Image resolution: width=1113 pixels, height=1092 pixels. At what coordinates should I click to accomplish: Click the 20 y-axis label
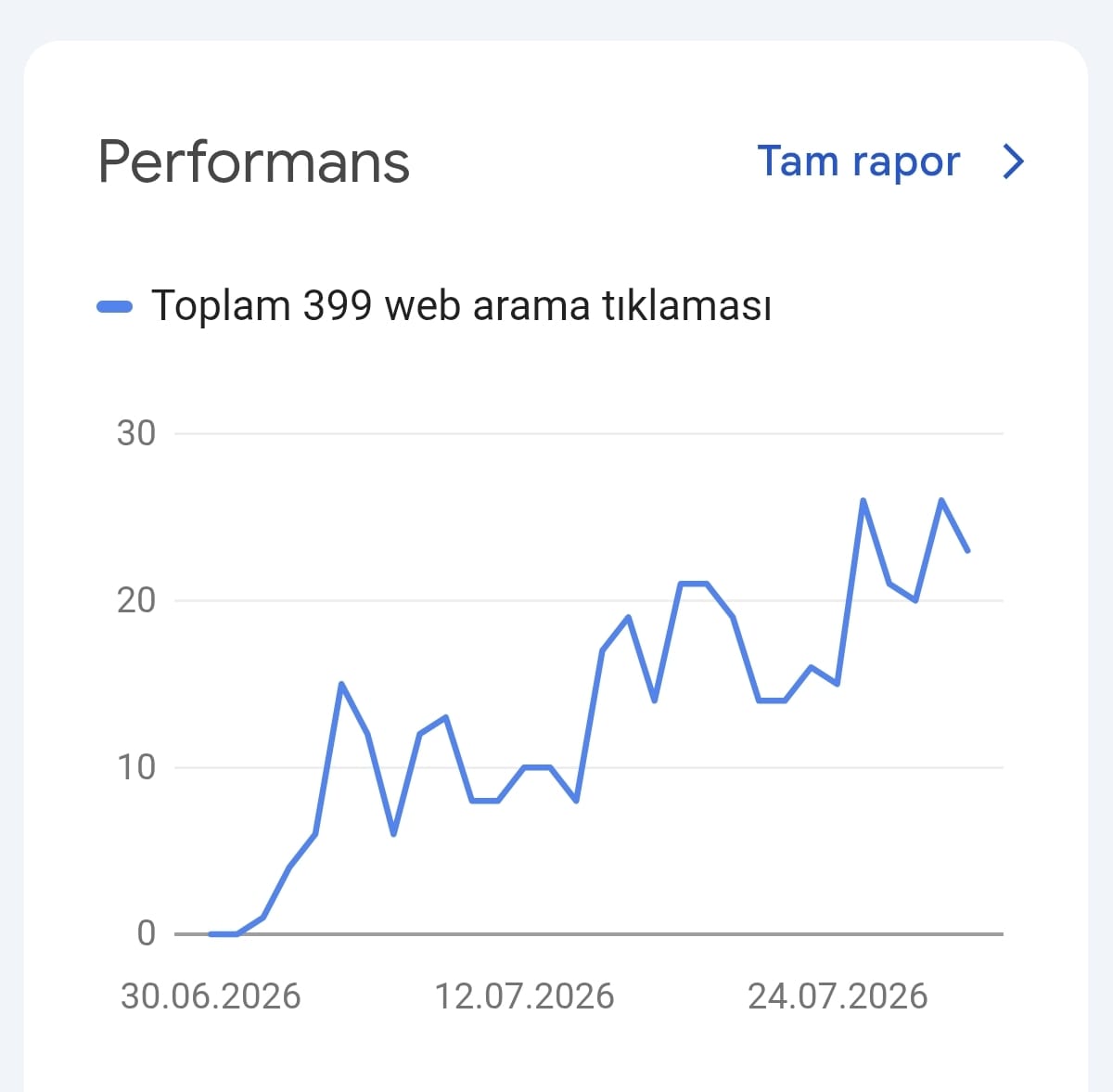136,600
